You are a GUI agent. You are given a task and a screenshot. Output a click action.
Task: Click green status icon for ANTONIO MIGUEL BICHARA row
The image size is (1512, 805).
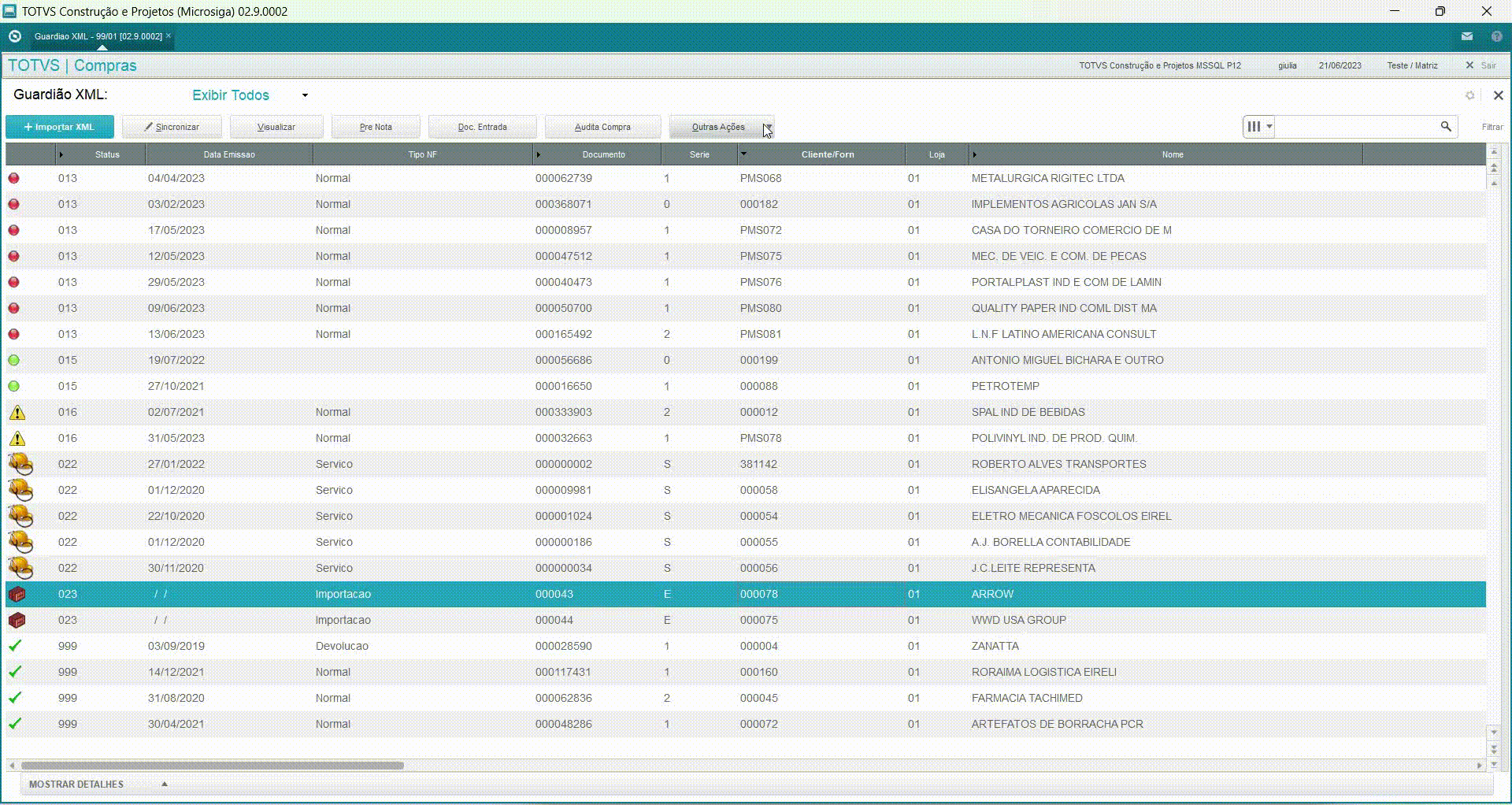pyautogui.click(x=13, y=360)
